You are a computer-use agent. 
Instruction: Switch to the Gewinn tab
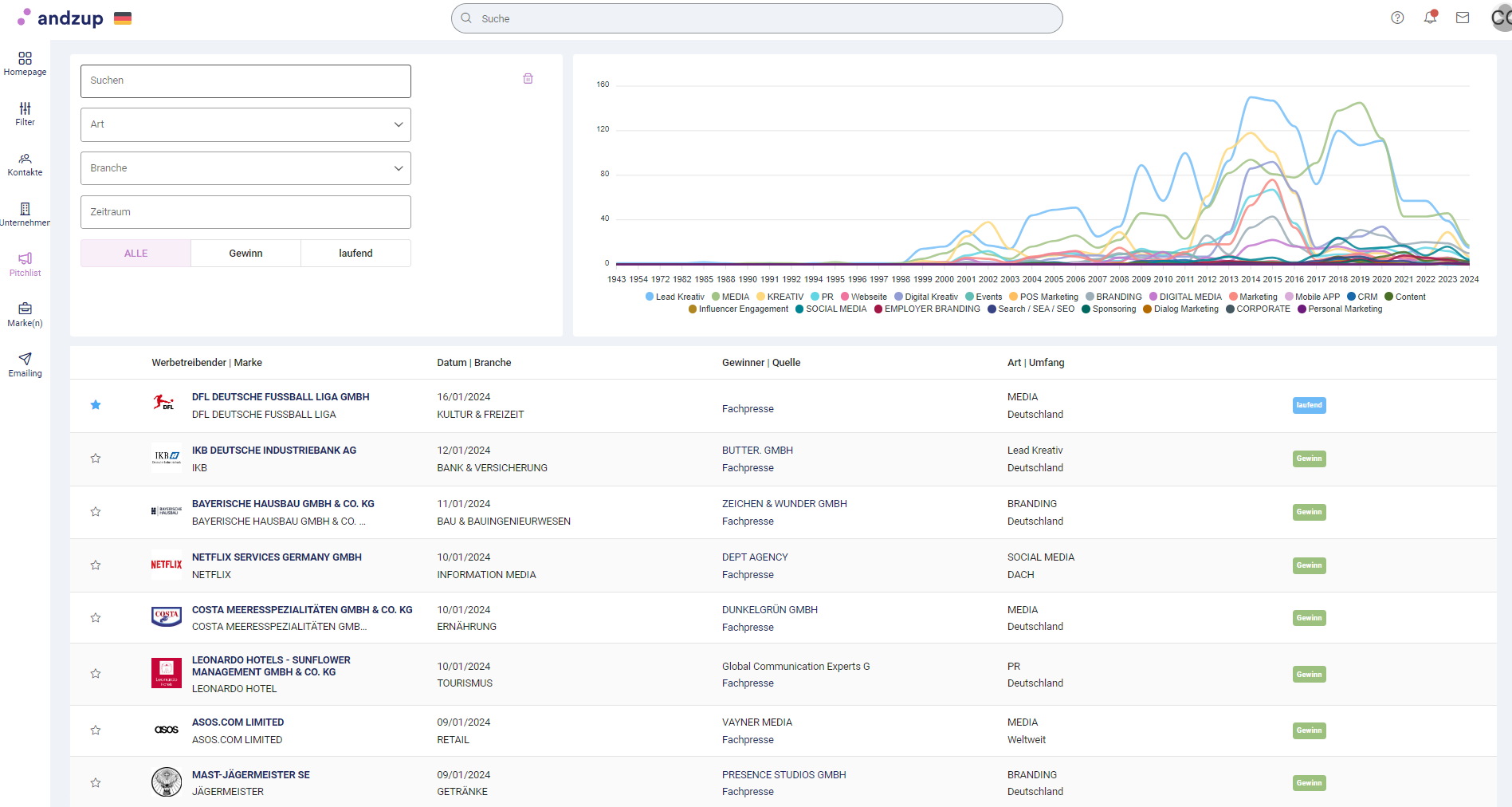[245, 254]
